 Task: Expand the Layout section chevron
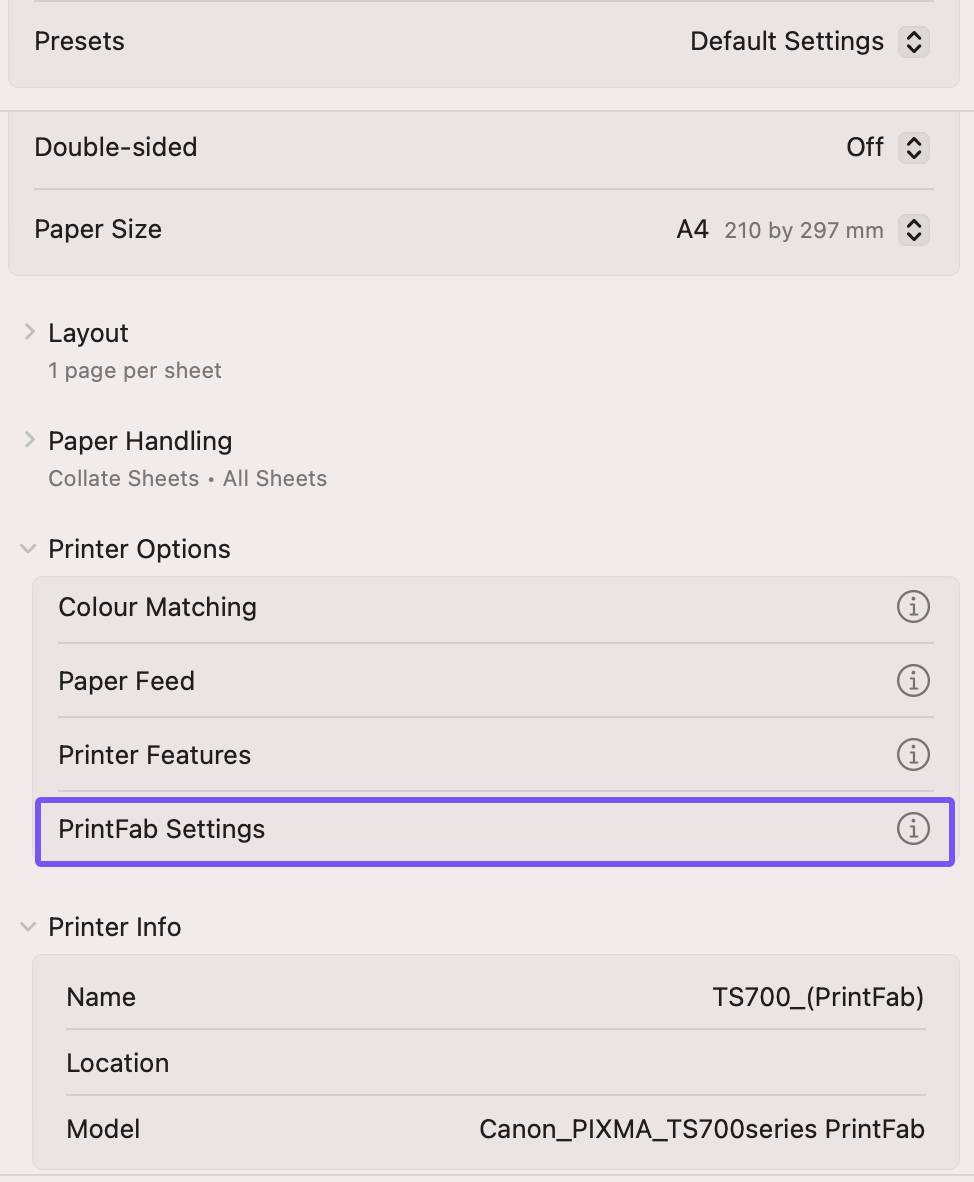30,333
